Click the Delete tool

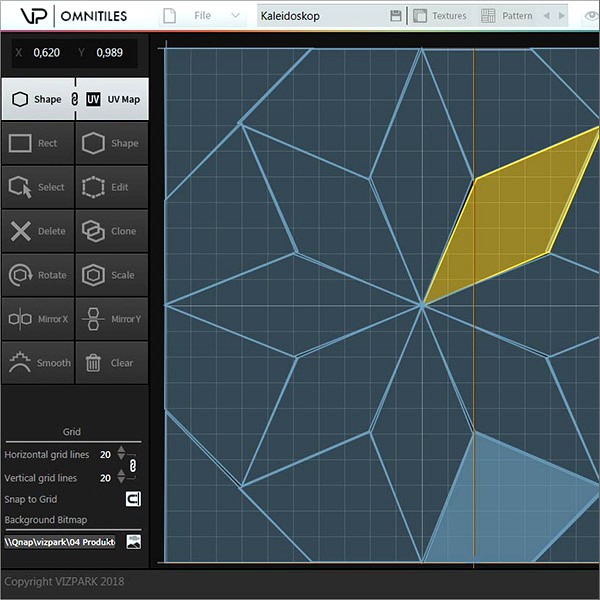tap(37, 231)
